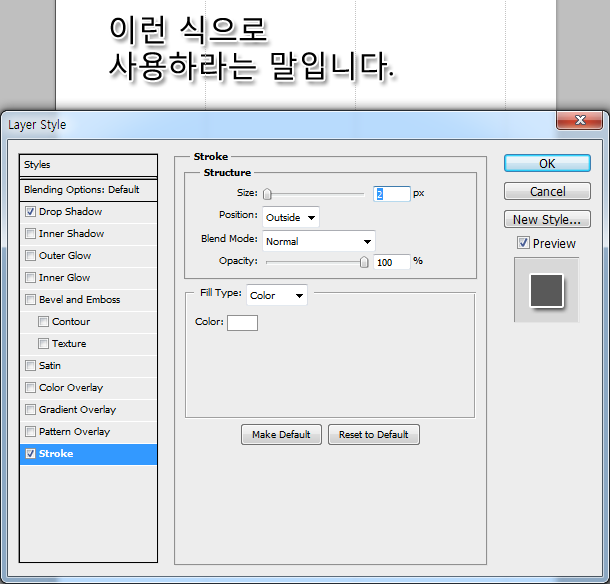Uncheck the Drop Shadow checkbox
This screenshot has height=584, width=610.
pos(30,212)
